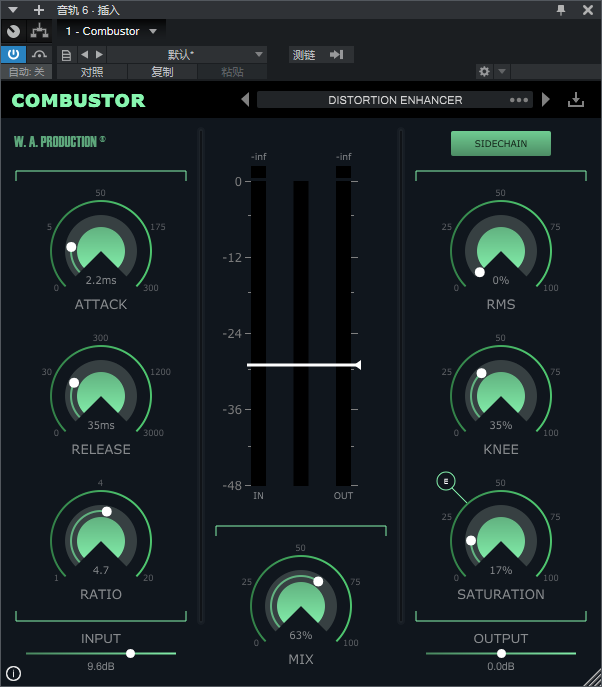602x687 pixels.
Task: Click the 2.2ms attack value
Action: (x=101, y=280)
